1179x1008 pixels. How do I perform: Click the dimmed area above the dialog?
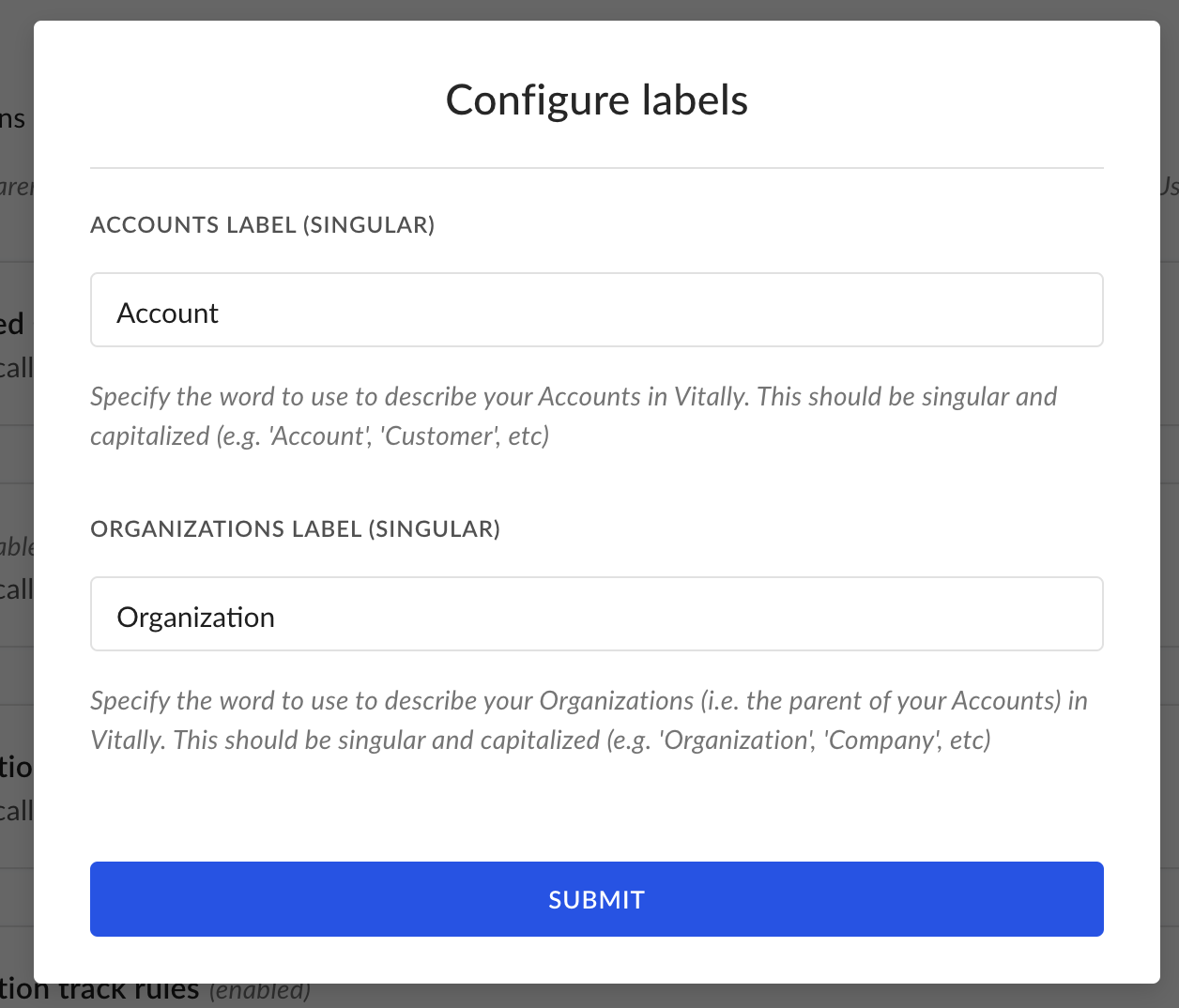596,9
